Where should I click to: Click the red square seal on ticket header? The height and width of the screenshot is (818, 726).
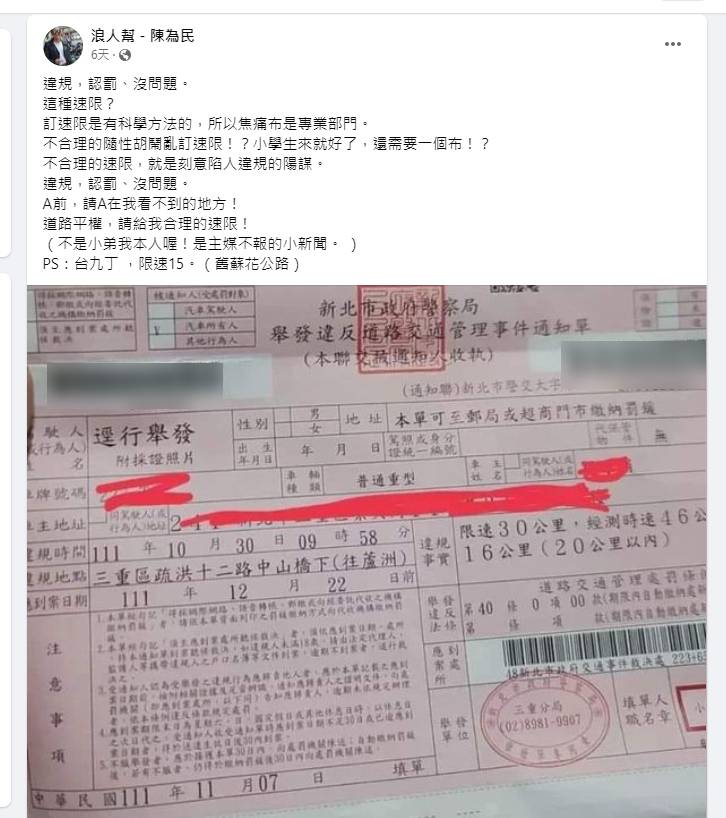(402, 328)
